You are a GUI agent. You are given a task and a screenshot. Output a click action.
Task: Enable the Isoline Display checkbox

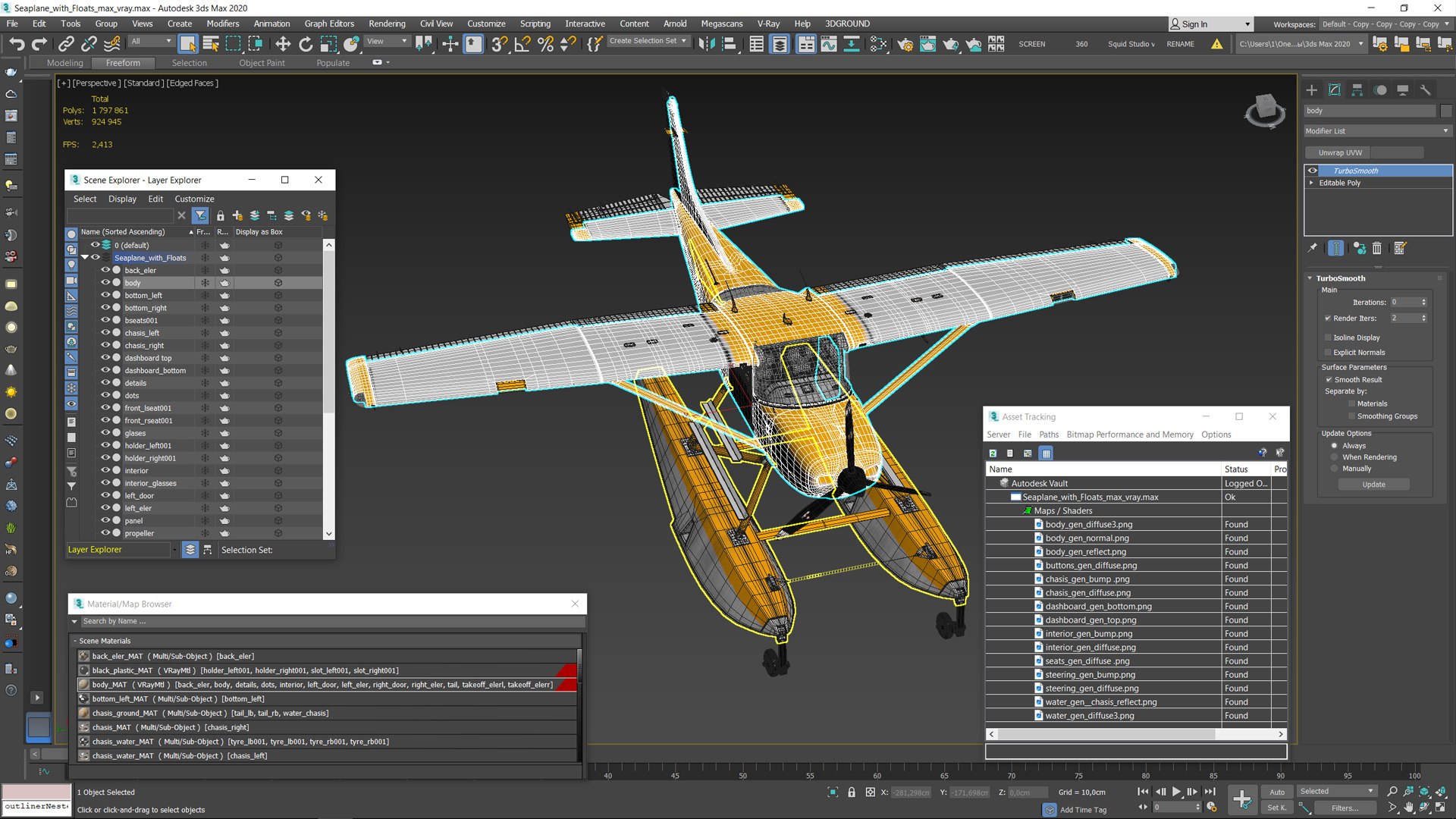(x=1328, y=337)
